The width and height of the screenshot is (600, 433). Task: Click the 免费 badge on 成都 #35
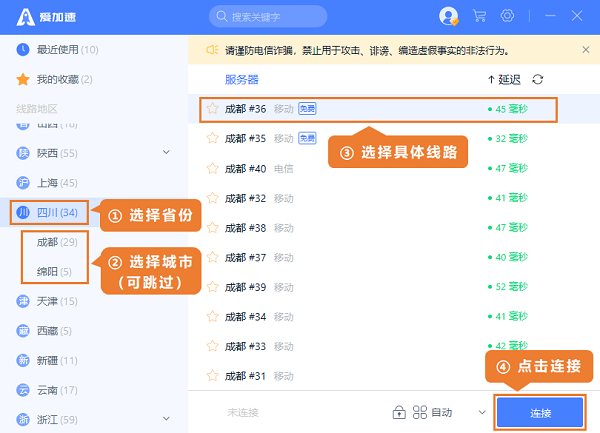point(307,138)
